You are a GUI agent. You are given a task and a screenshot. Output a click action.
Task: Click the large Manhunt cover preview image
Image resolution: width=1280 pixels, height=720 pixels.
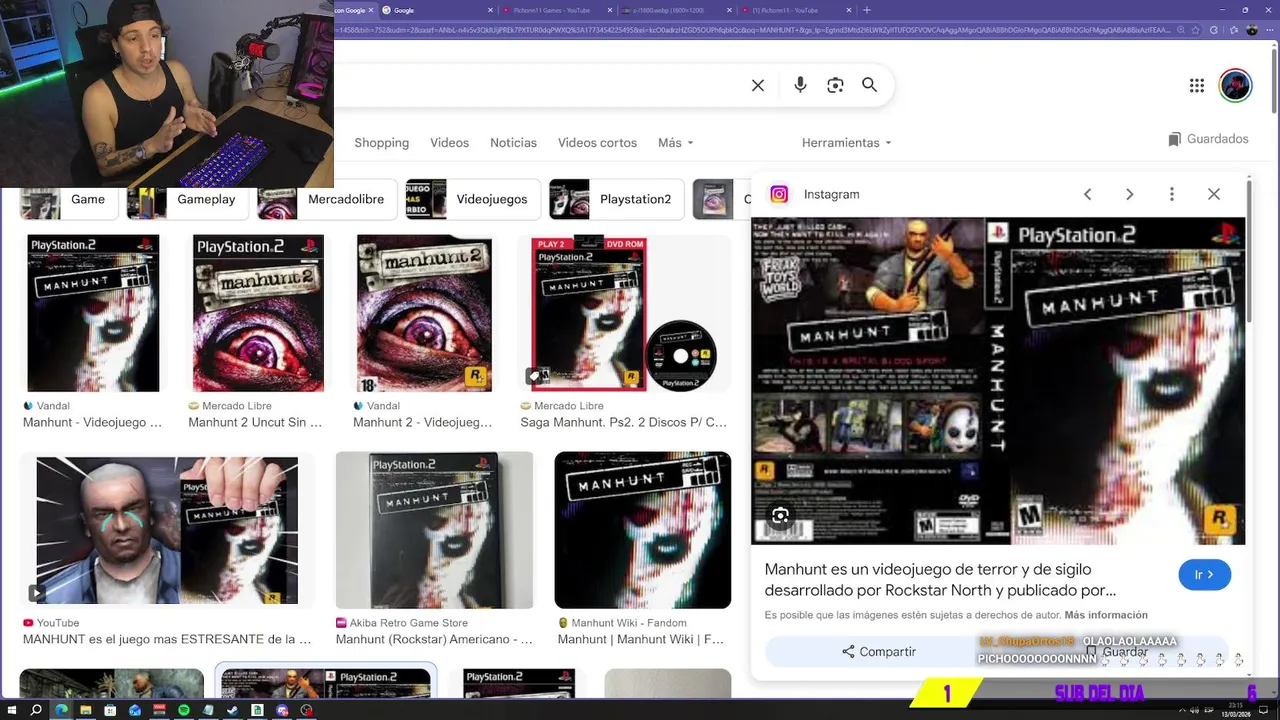998,381
